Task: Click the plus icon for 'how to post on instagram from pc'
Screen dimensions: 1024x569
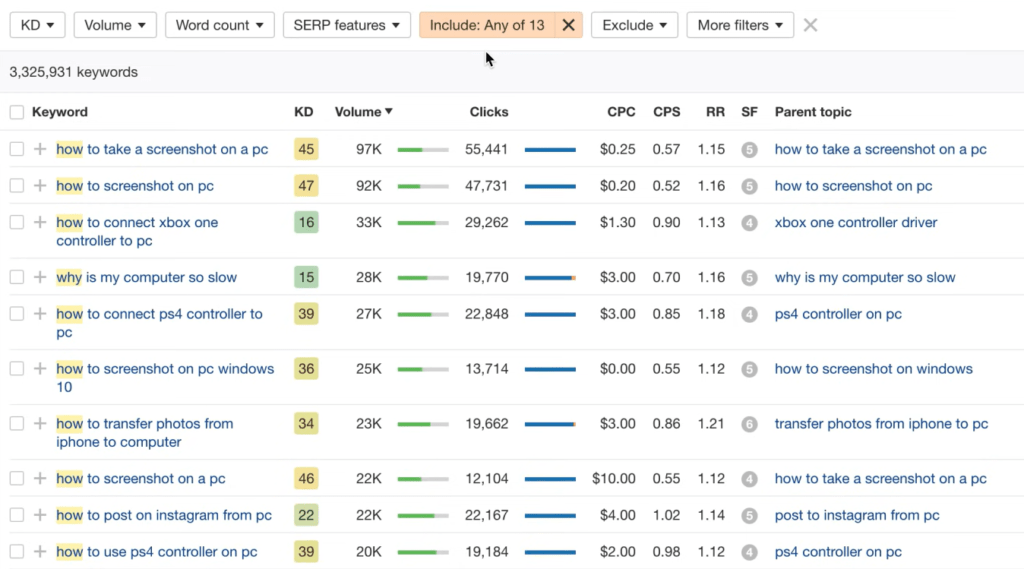Action: click(x=40, y=516)
